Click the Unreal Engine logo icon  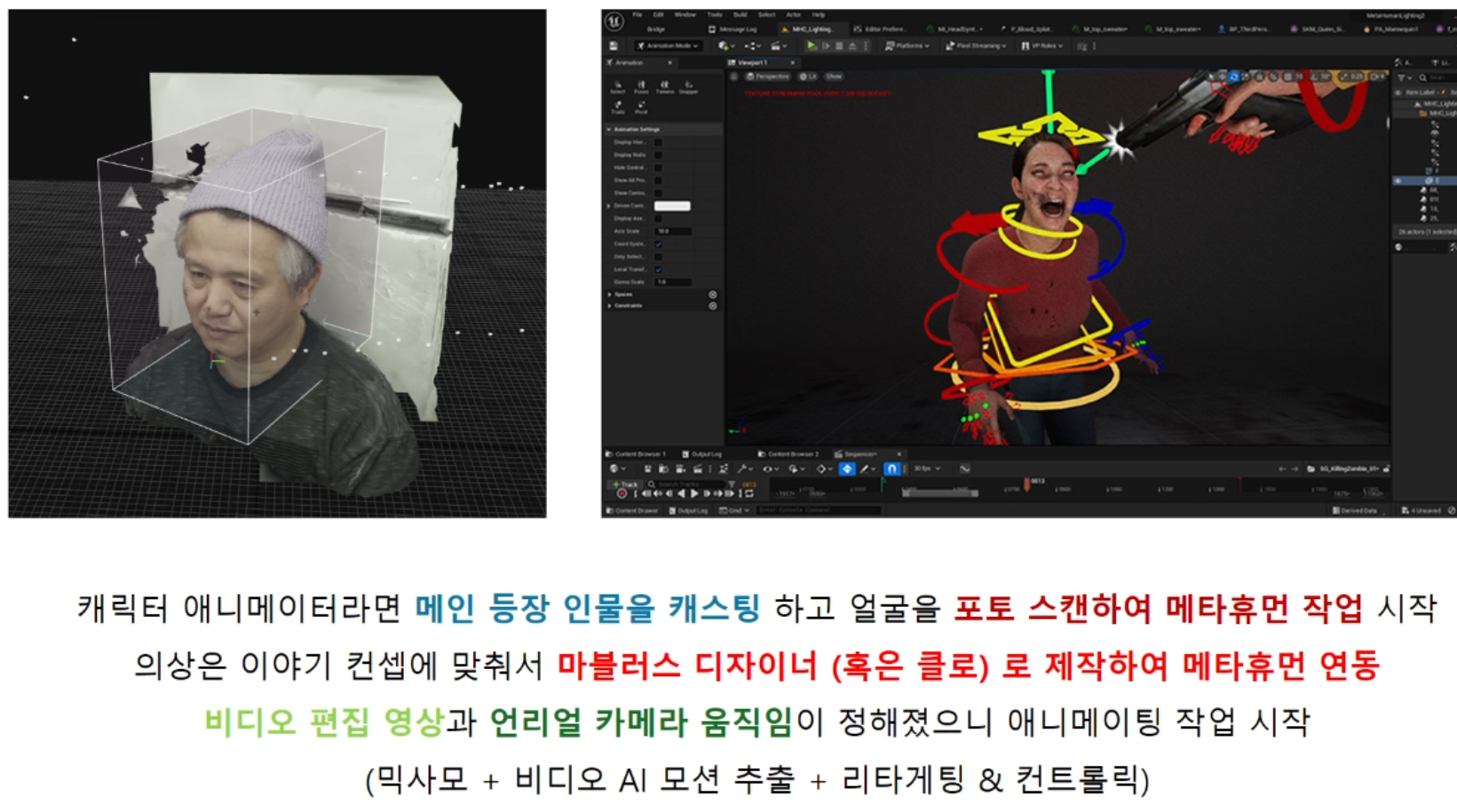click(x=614, y=21)
